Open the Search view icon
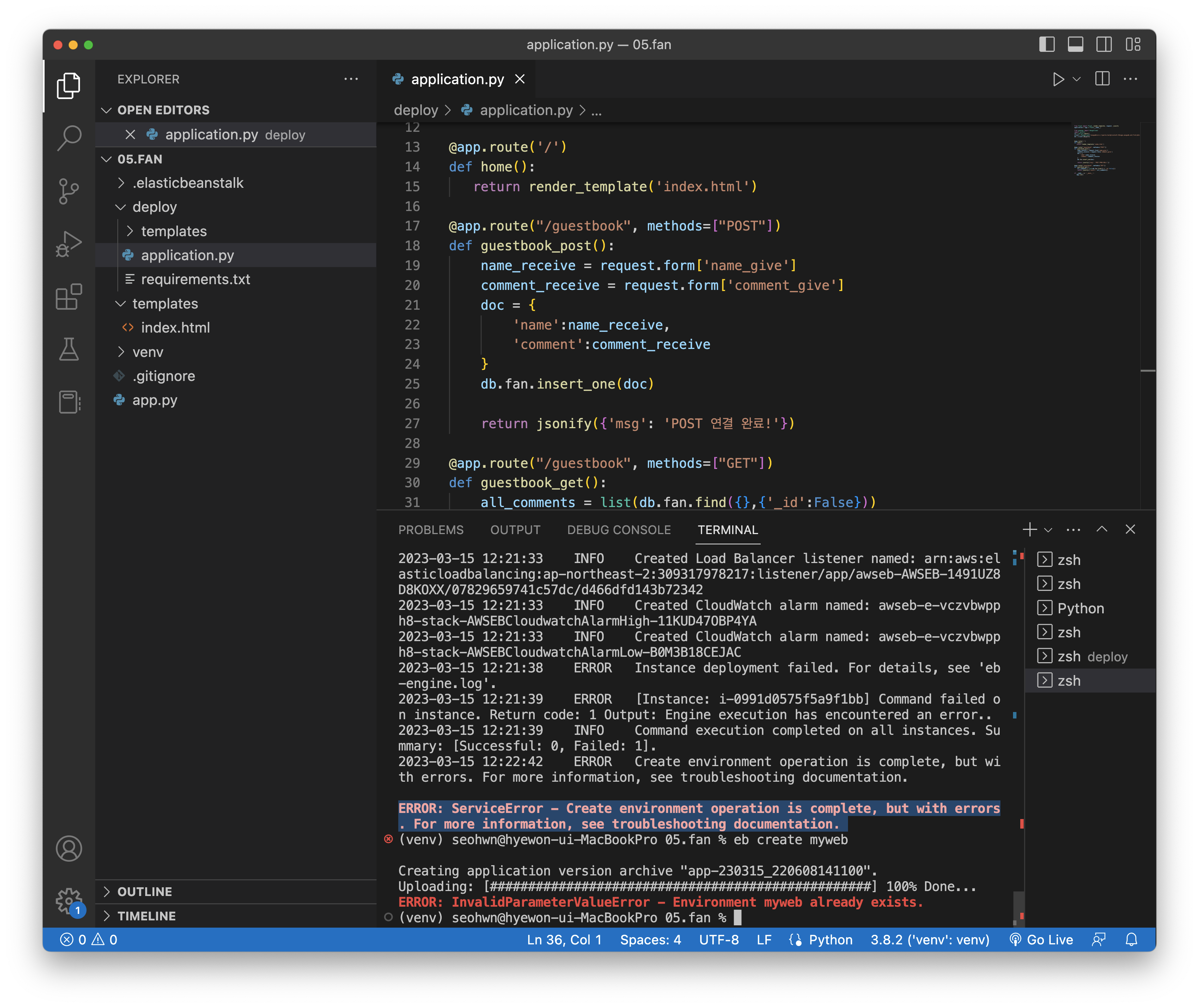 69,138
